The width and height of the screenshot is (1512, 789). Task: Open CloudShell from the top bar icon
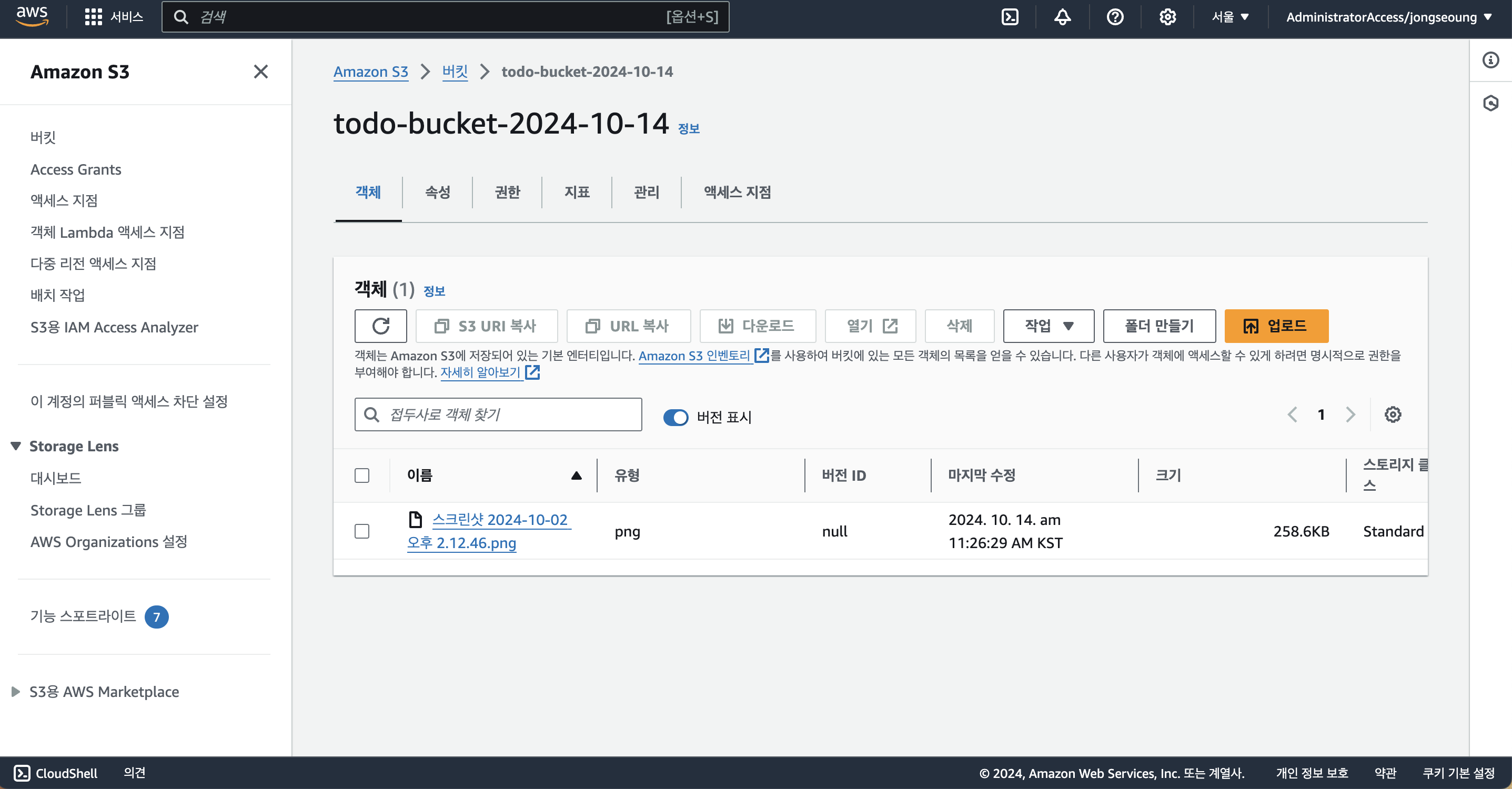[x=1010, y=17]
